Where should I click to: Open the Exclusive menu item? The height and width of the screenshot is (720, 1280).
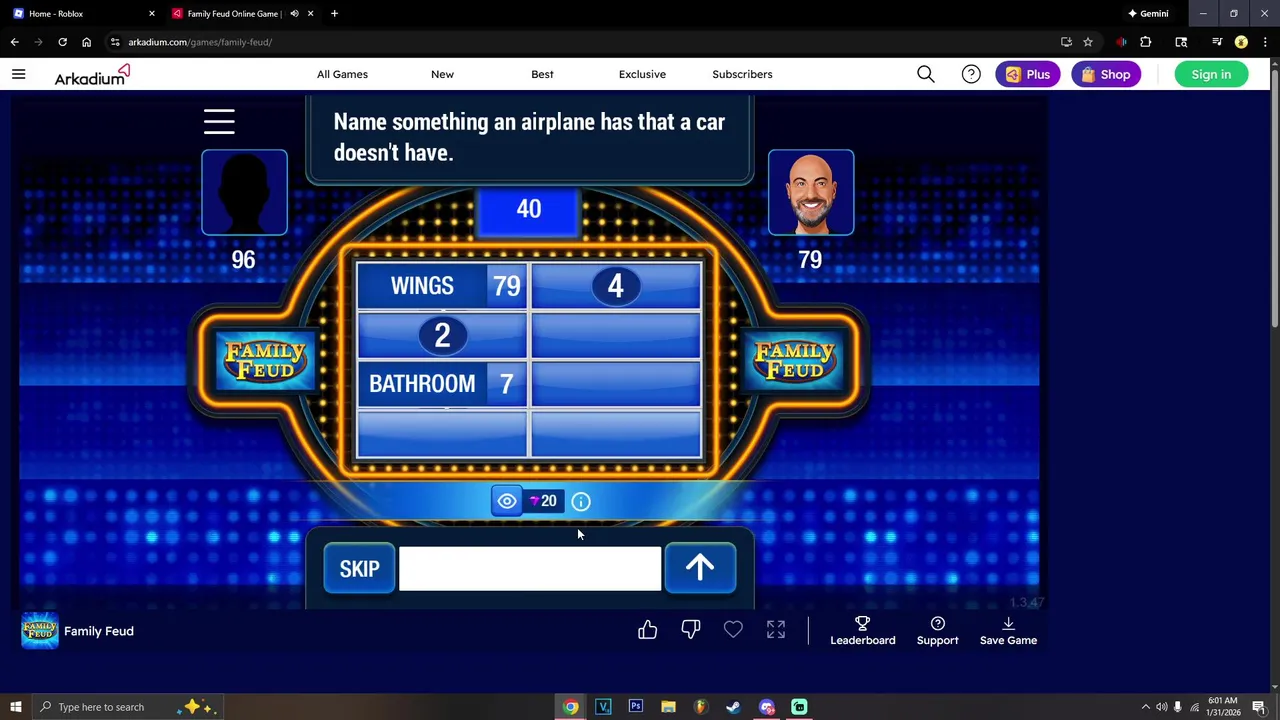[x=642, y=74]
